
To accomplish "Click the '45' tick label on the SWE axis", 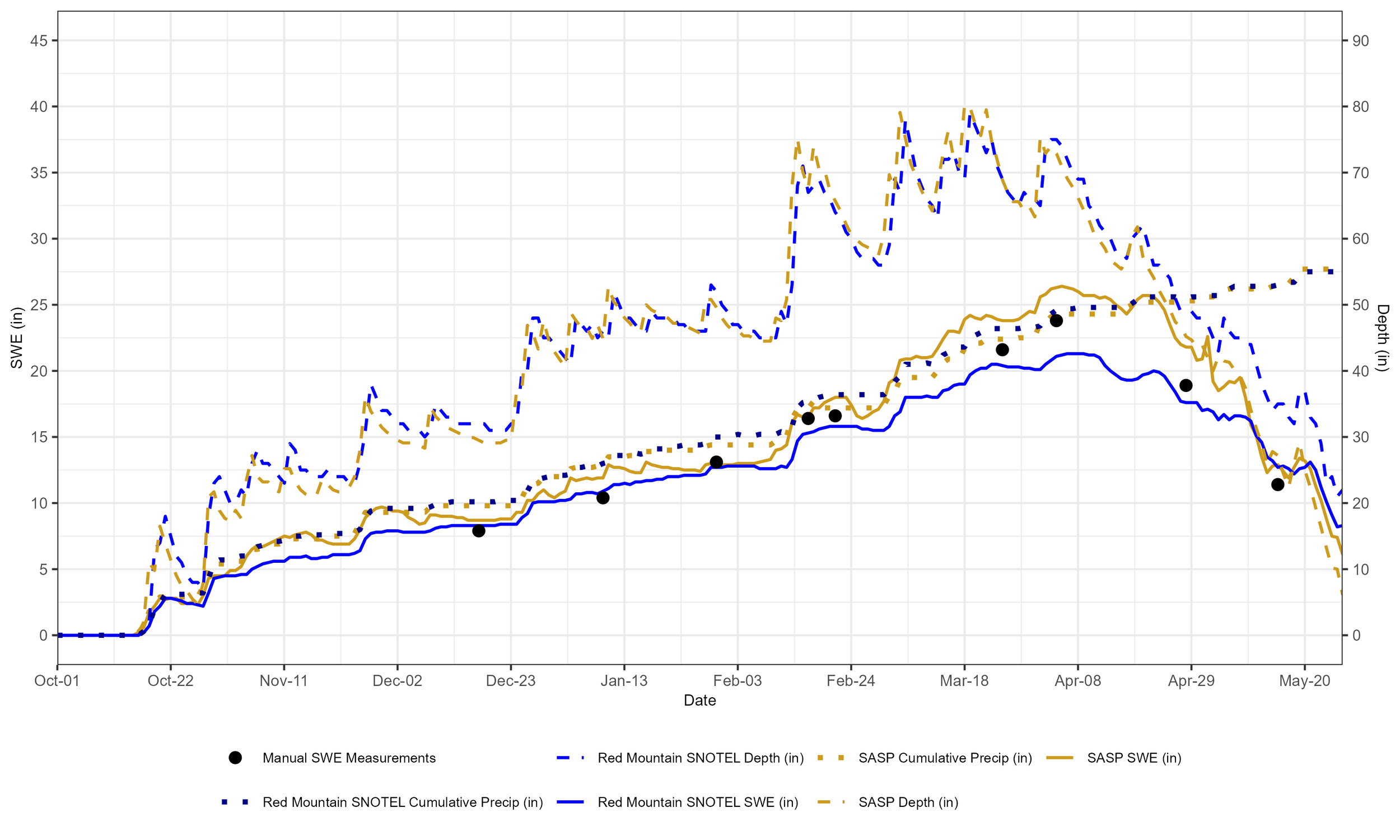I will [39, 41].
